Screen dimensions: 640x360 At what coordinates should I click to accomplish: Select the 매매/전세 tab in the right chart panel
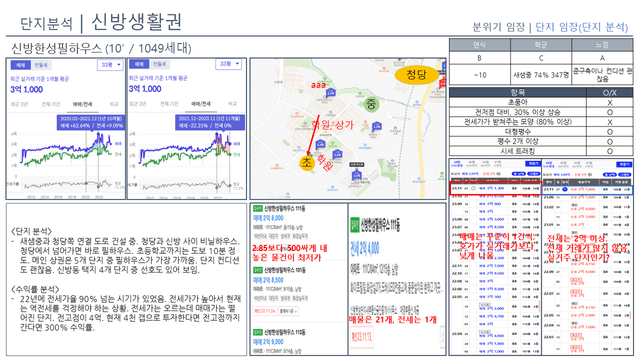(201, 104)
